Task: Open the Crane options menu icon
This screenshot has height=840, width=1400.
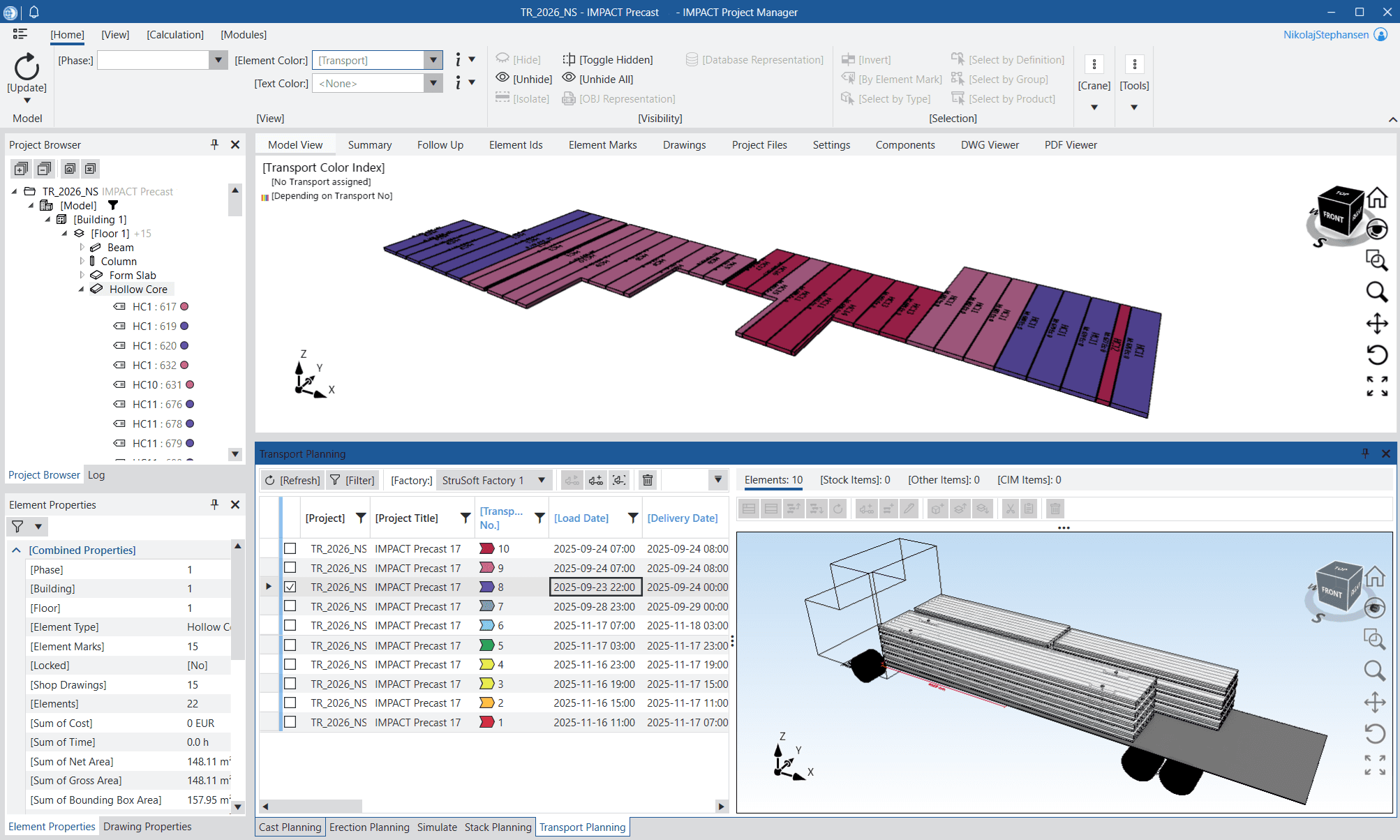Action: click(x=1094, y=64)
